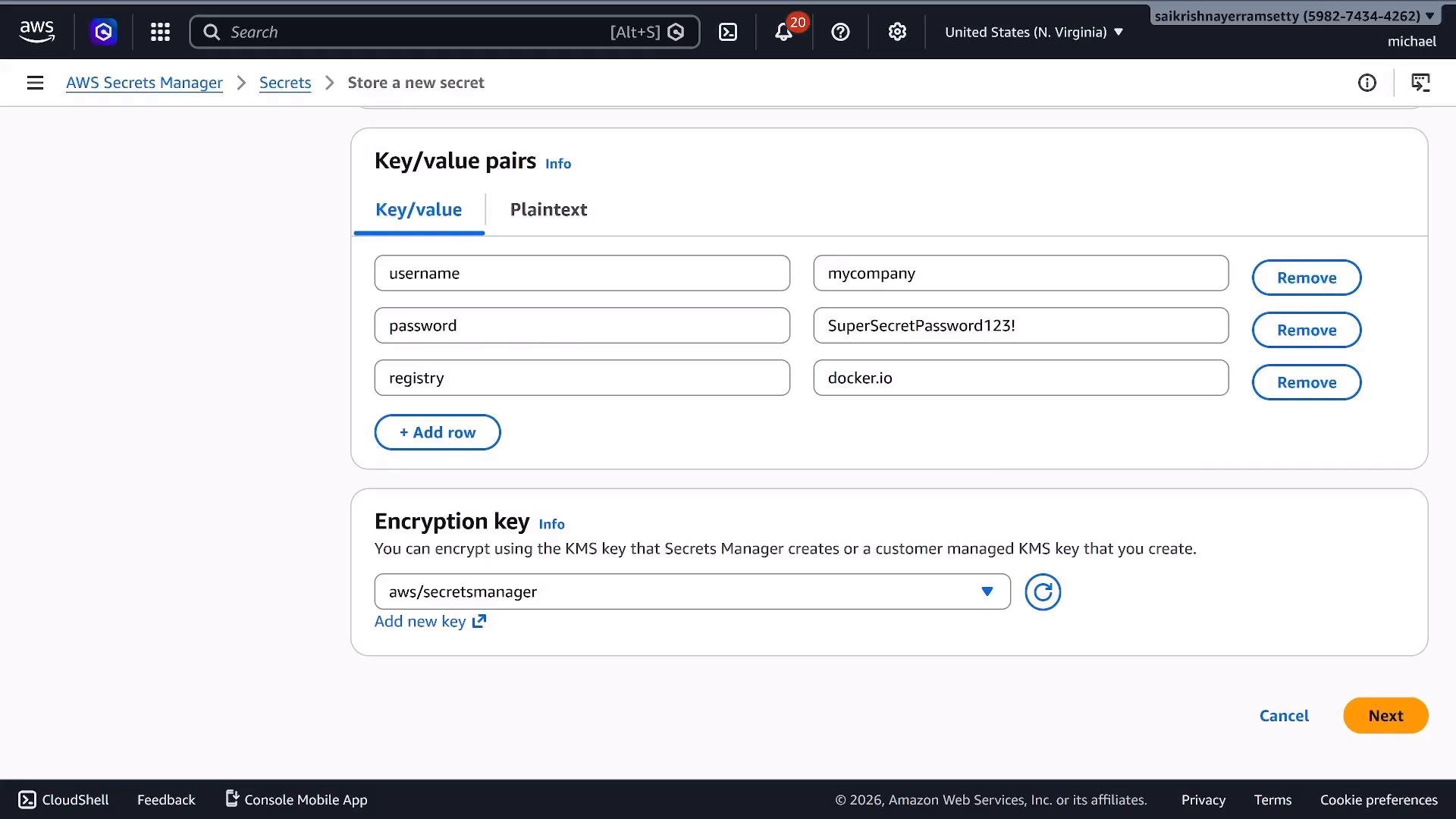1456x819 pixels.
Task: Focus the username key field
Action: (582, 273)
